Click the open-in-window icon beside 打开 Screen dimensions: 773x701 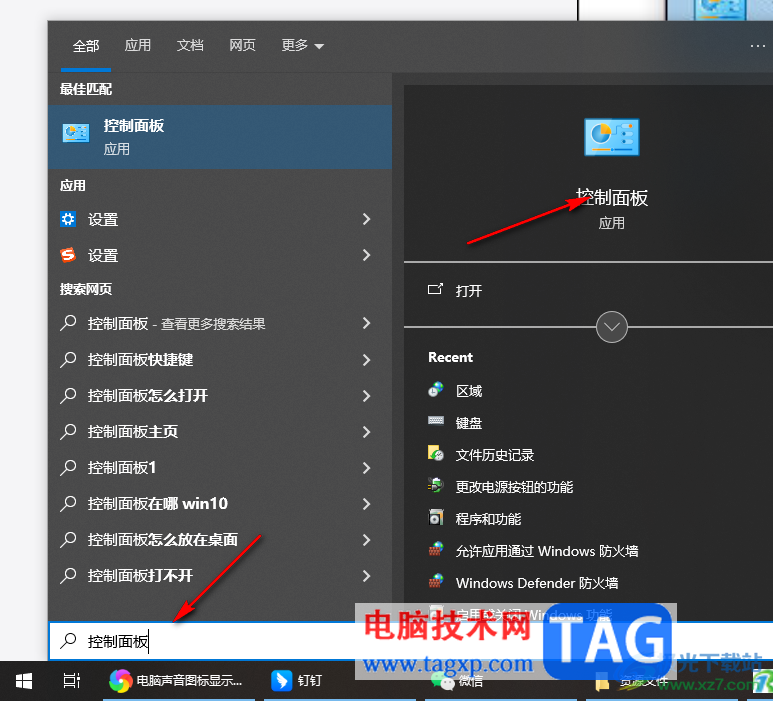coord(435,289)
